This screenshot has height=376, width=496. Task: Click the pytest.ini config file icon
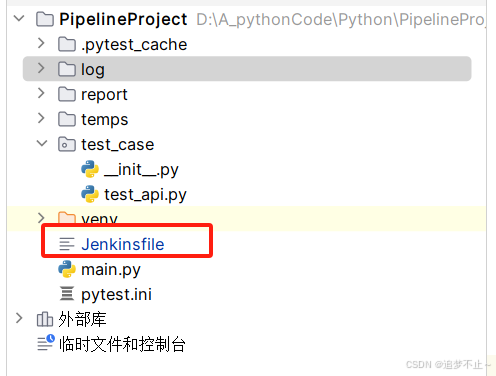[x=67, y=294]
